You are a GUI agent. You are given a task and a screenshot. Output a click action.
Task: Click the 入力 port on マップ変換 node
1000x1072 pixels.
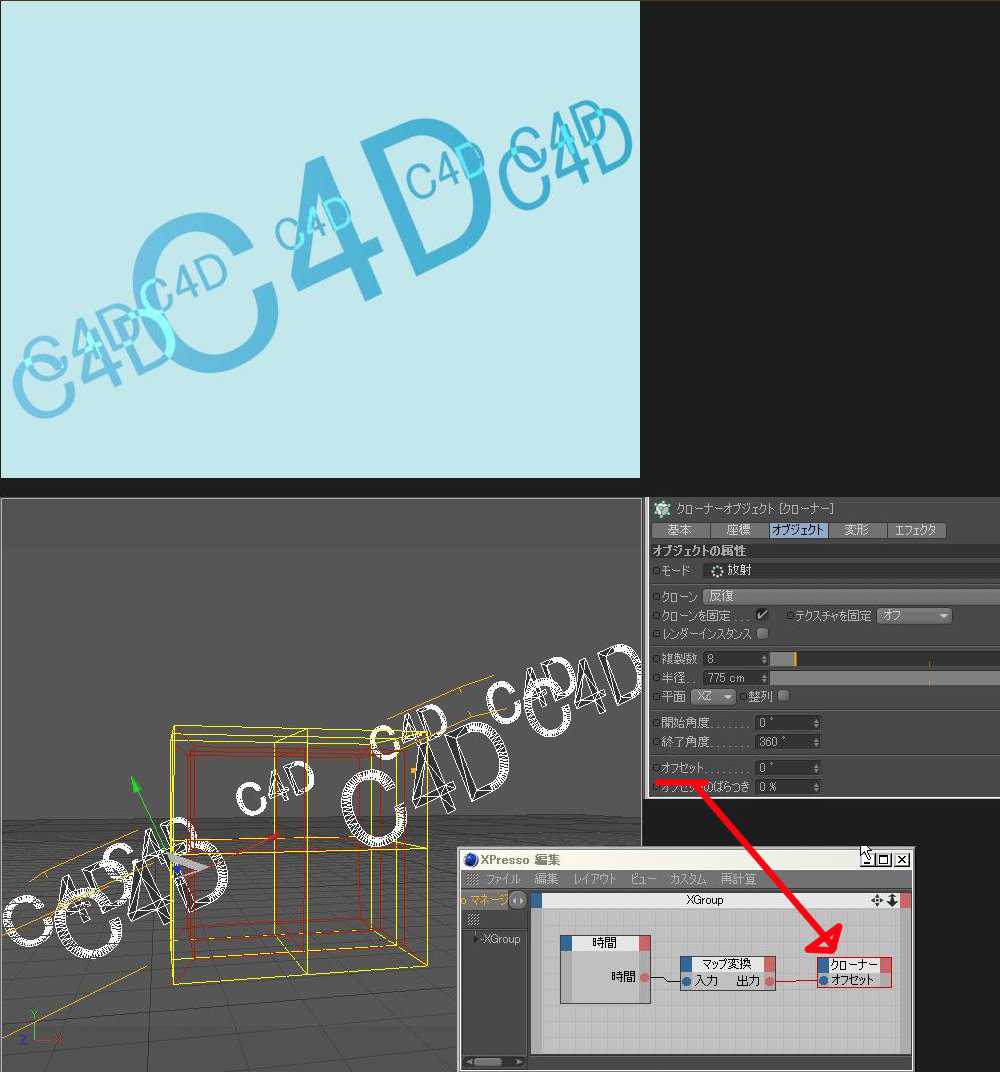(x=686, y=982)
